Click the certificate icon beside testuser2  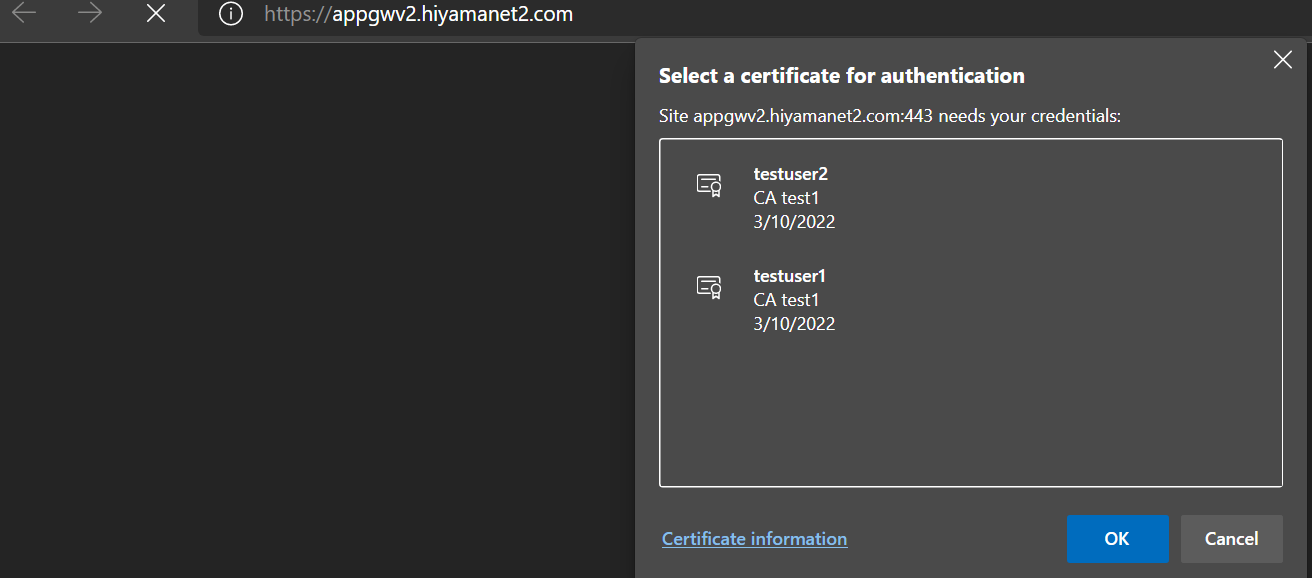point(709,185)
